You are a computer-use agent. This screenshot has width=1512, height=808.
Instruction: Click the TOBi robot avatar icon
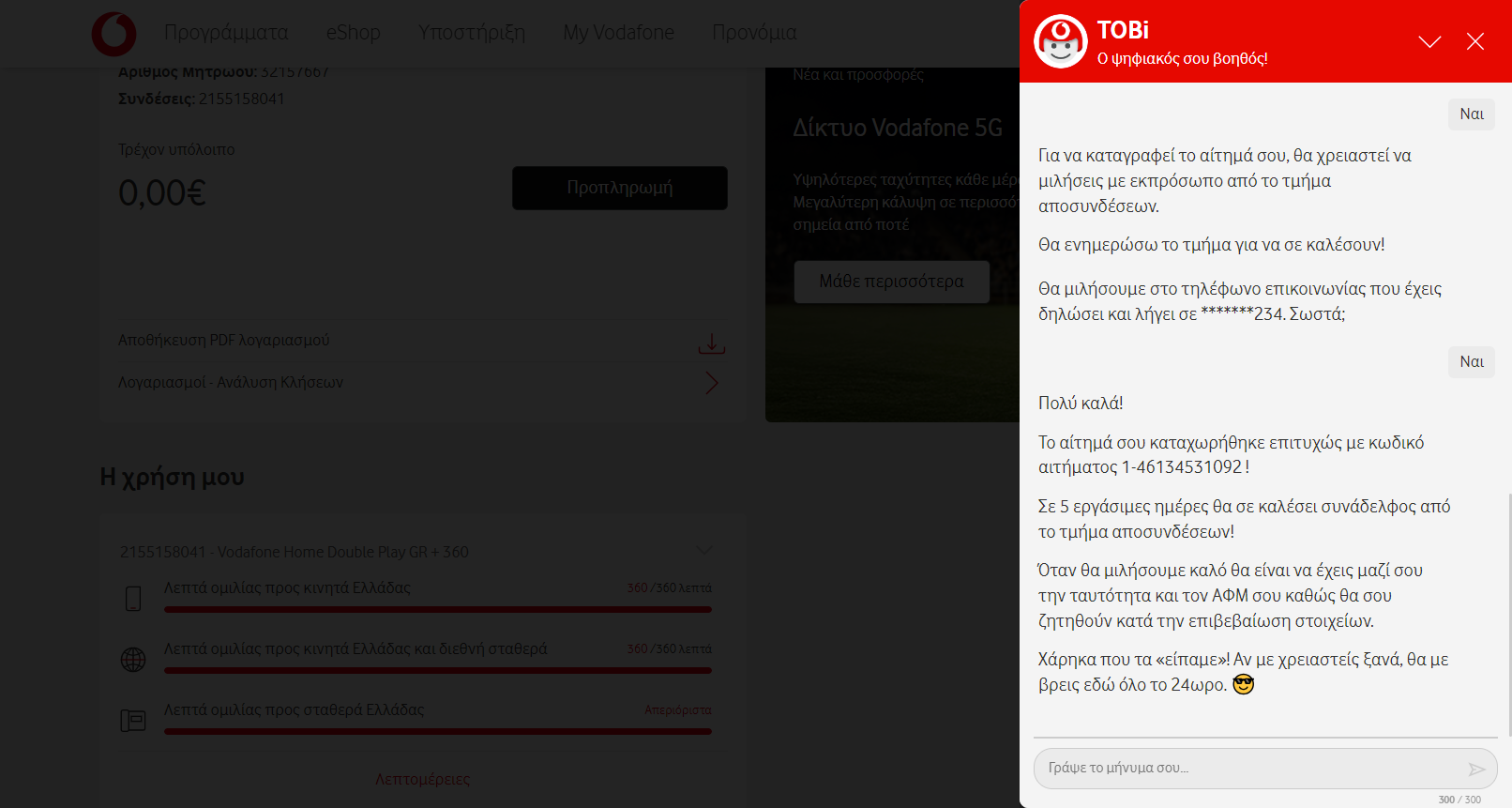[x=1061, y=41]
